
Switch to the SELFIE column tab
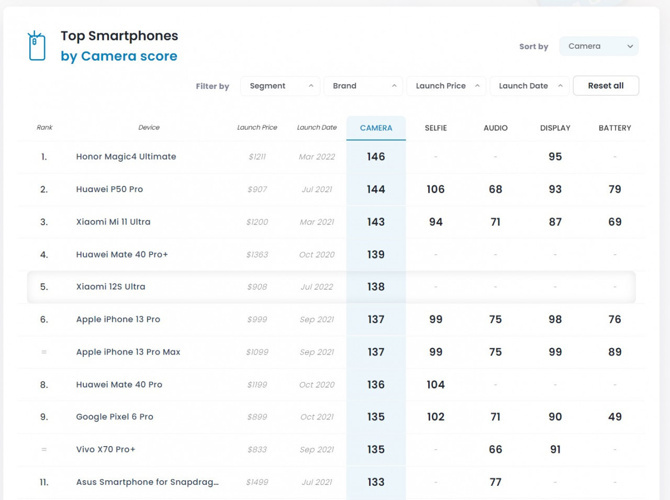(x=436, y=128)
